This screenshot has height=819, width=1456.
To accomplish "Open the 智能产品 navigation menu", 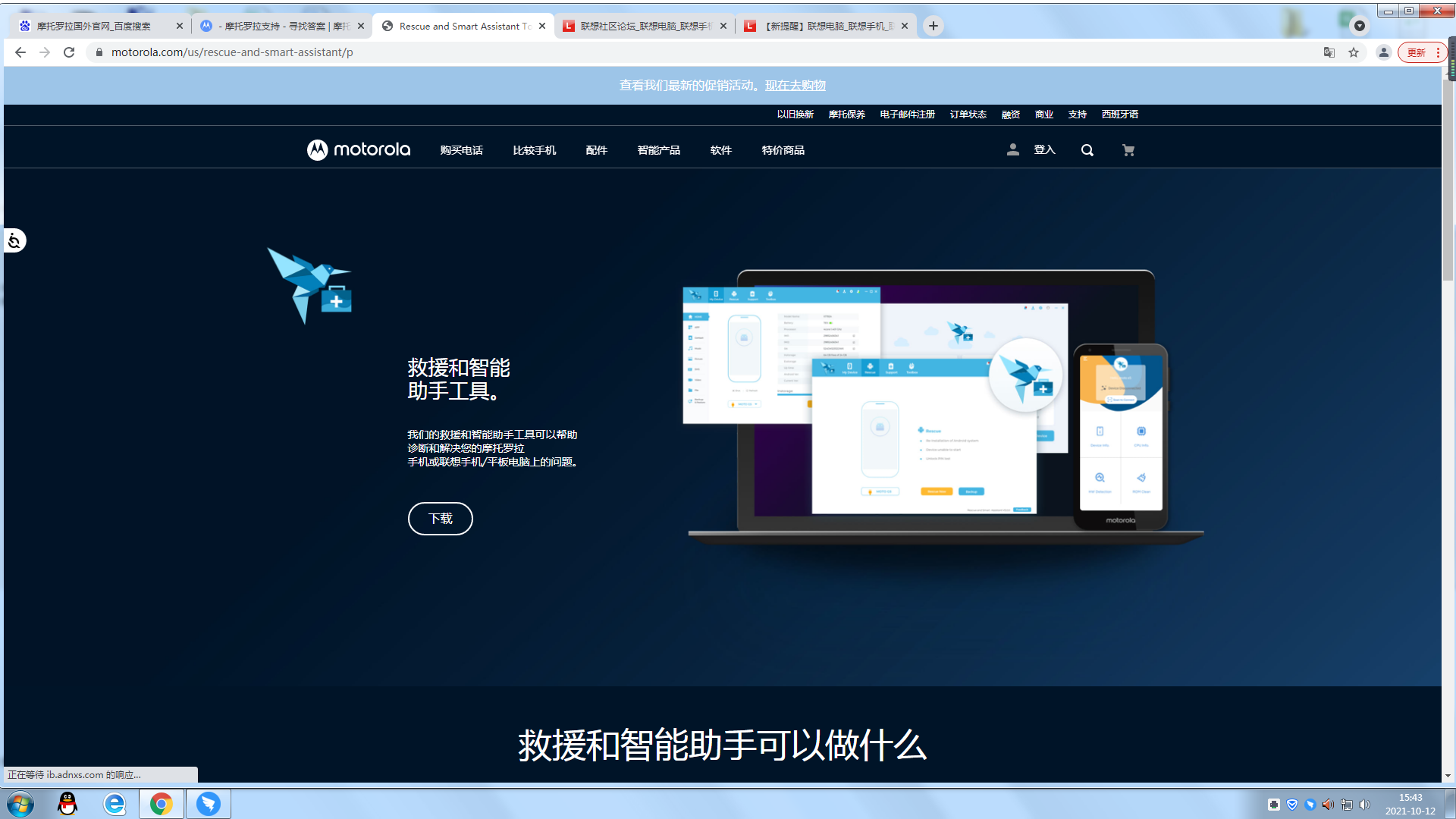I will click(658, 150).
